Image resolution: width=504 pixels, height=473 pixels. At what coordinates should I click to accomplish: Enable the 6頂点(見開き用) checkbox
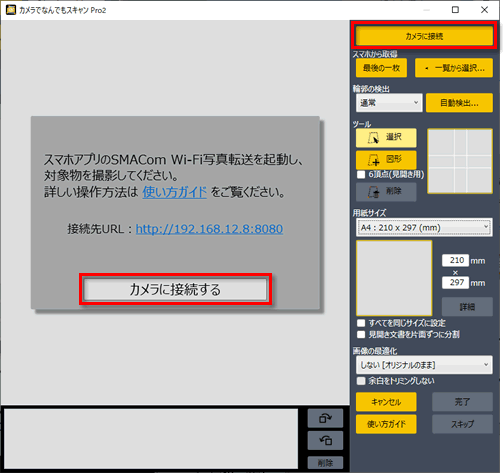click(361, 175)
